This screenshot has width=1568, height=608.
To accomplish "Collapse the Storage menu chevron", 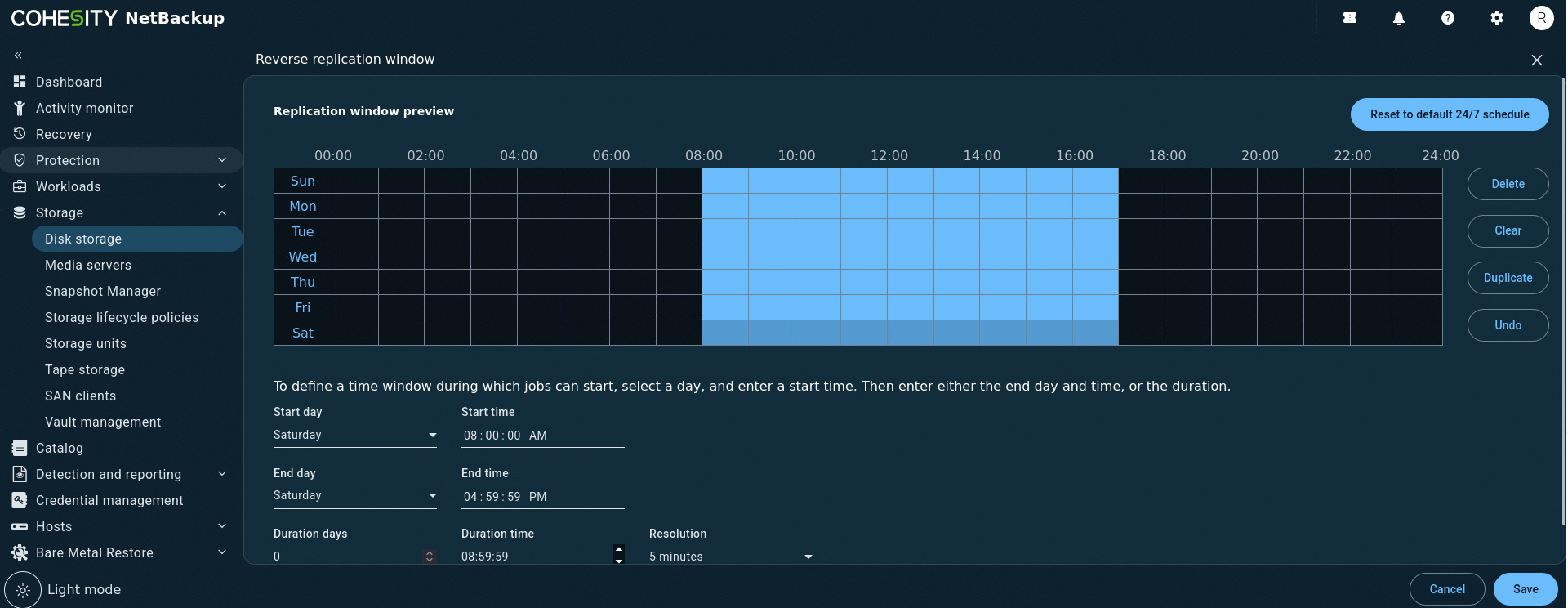I will click(x=222, y=212).
